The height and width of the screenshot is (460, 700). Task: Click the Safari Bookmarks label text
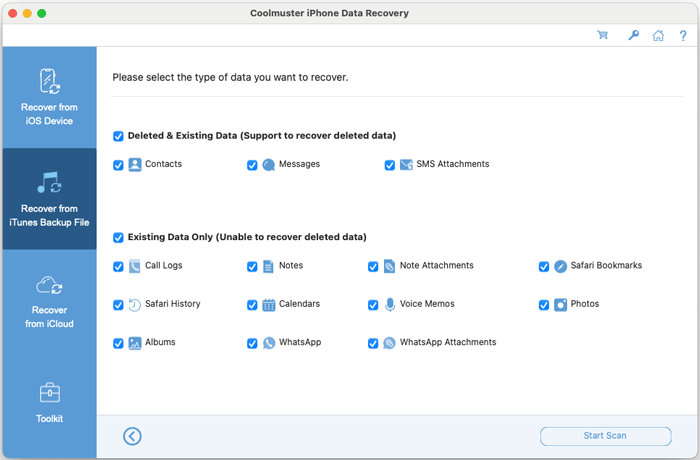pos(606,265)
